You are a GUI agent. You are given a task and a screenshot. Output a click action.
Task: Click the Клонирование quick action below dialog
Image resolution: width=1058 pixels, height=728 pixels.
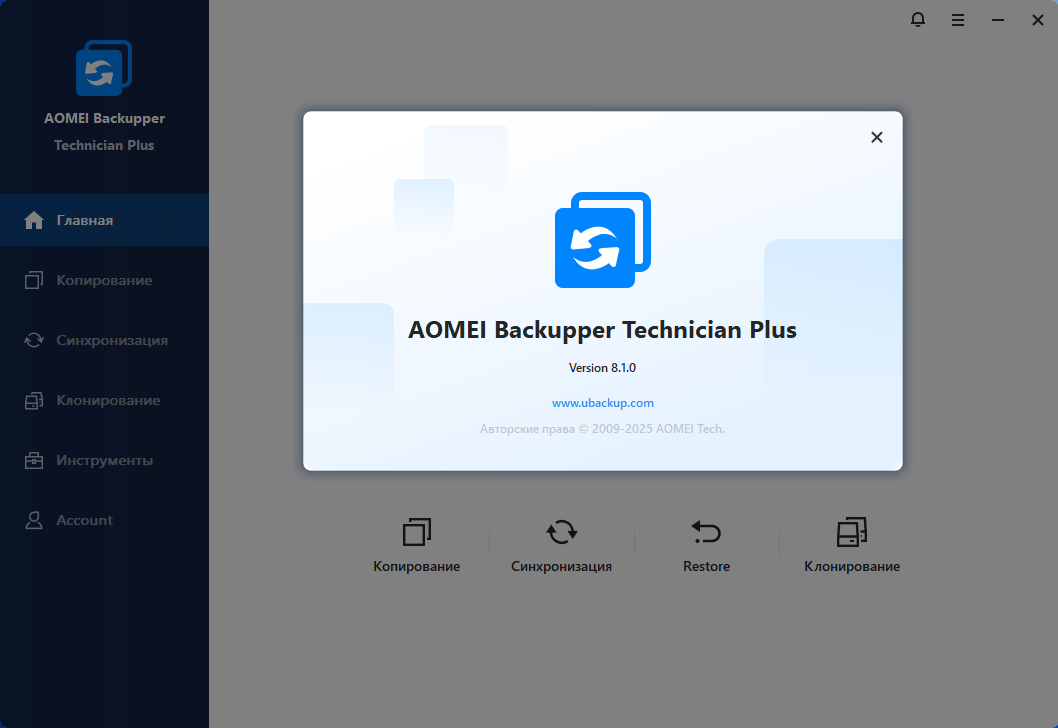pos(852,545)
